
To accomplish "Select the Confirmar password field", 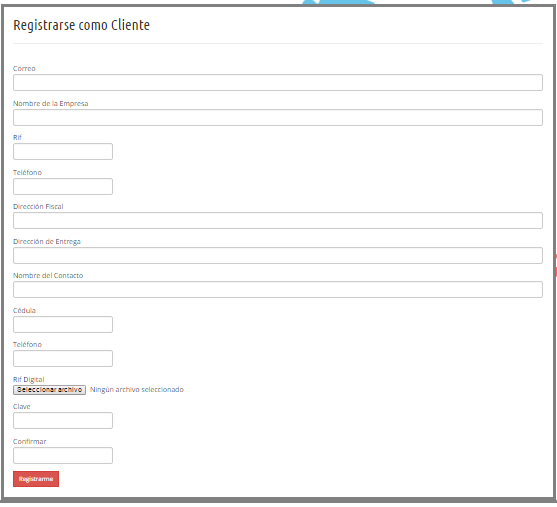I will click(x=63, y=455).
